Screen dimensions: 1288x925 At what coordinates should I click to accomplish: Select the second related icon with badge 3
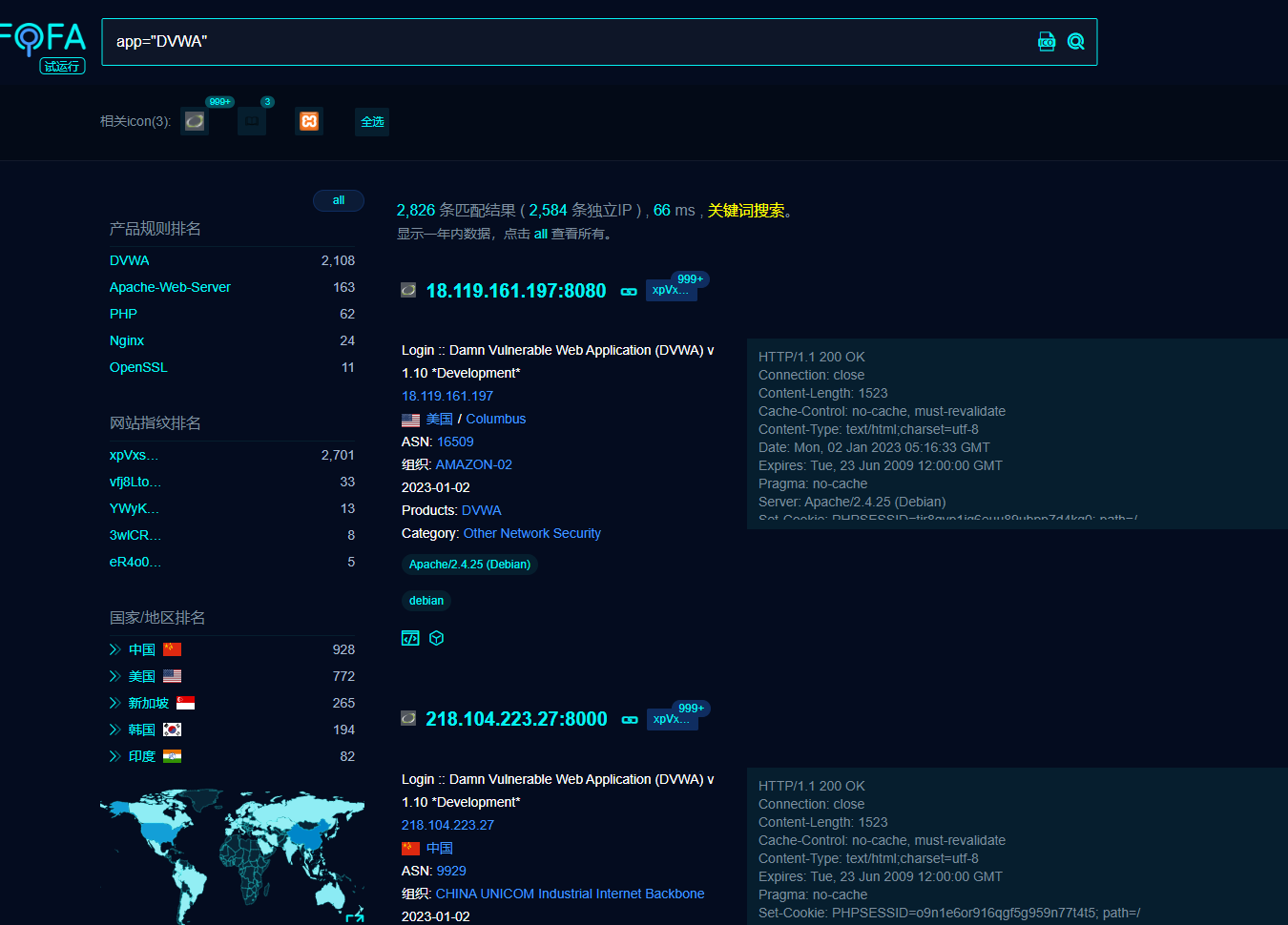point(252,121)
